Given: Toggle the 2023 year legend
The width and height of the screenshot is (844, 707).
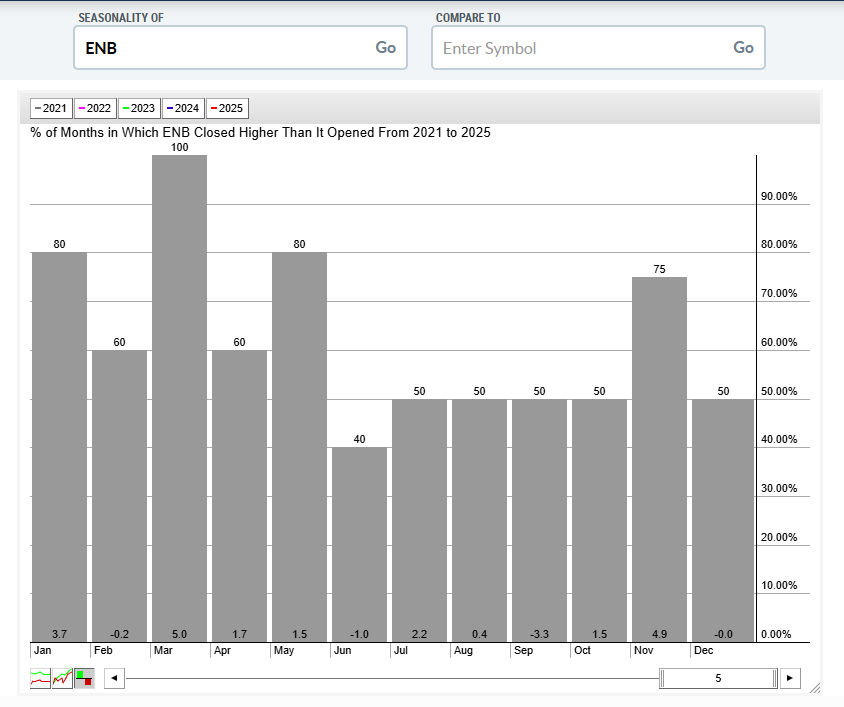Looking at the screenshot, I should (x=139, y=108).
